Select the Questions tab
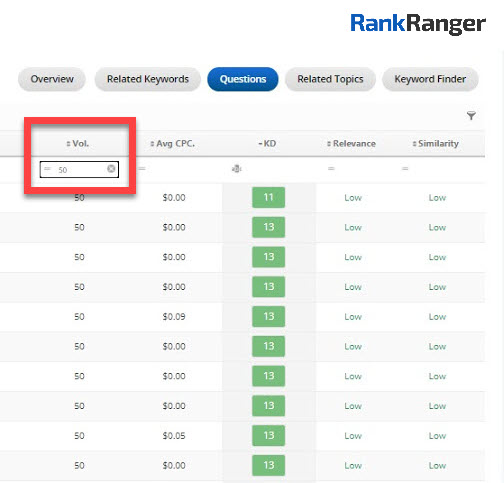Viewport: 504px width, 483px height. [x=243, y=79]
